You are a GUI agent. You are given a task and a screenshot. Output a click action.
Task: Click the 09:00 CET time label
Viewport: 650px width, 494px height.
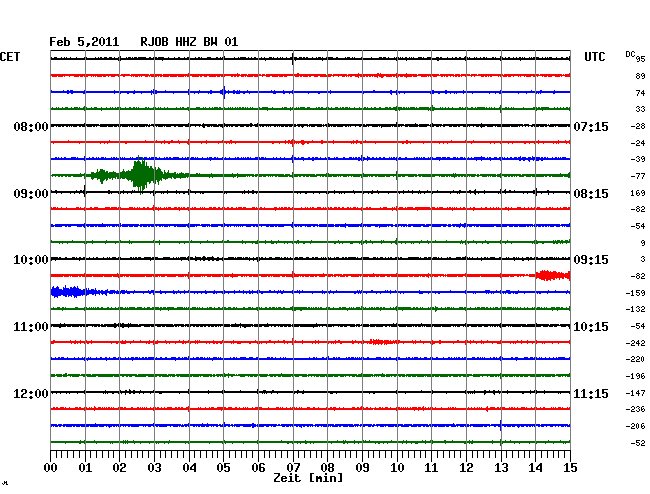[x=31, y=194]
